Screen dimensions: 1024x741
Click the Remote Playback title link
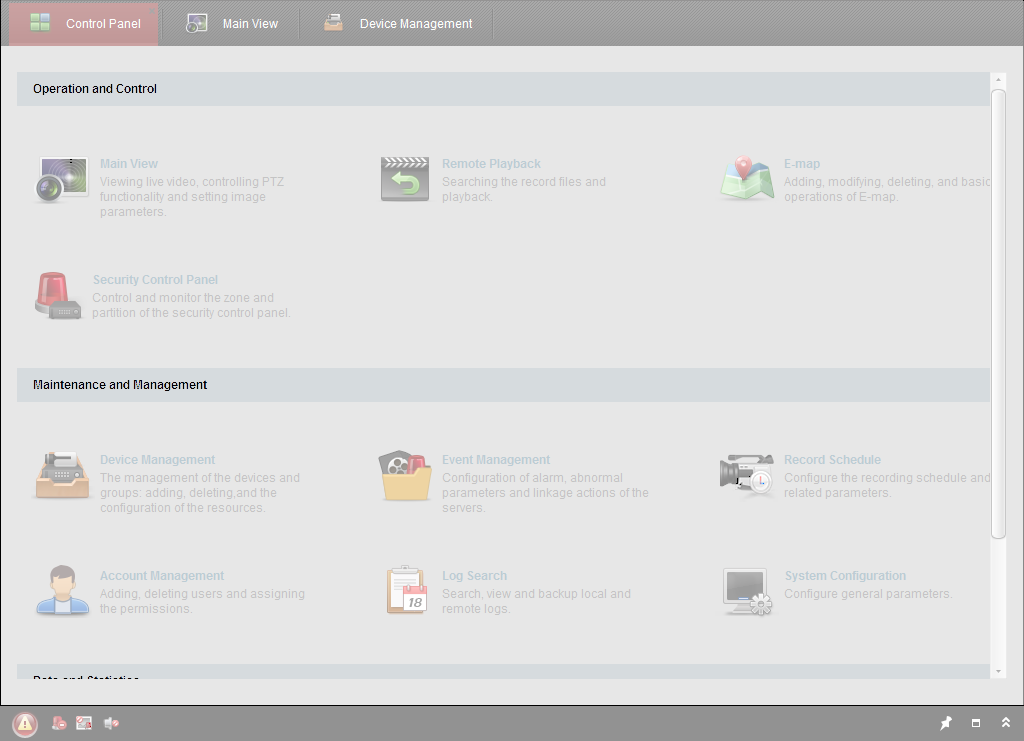(x=491, y=164)
